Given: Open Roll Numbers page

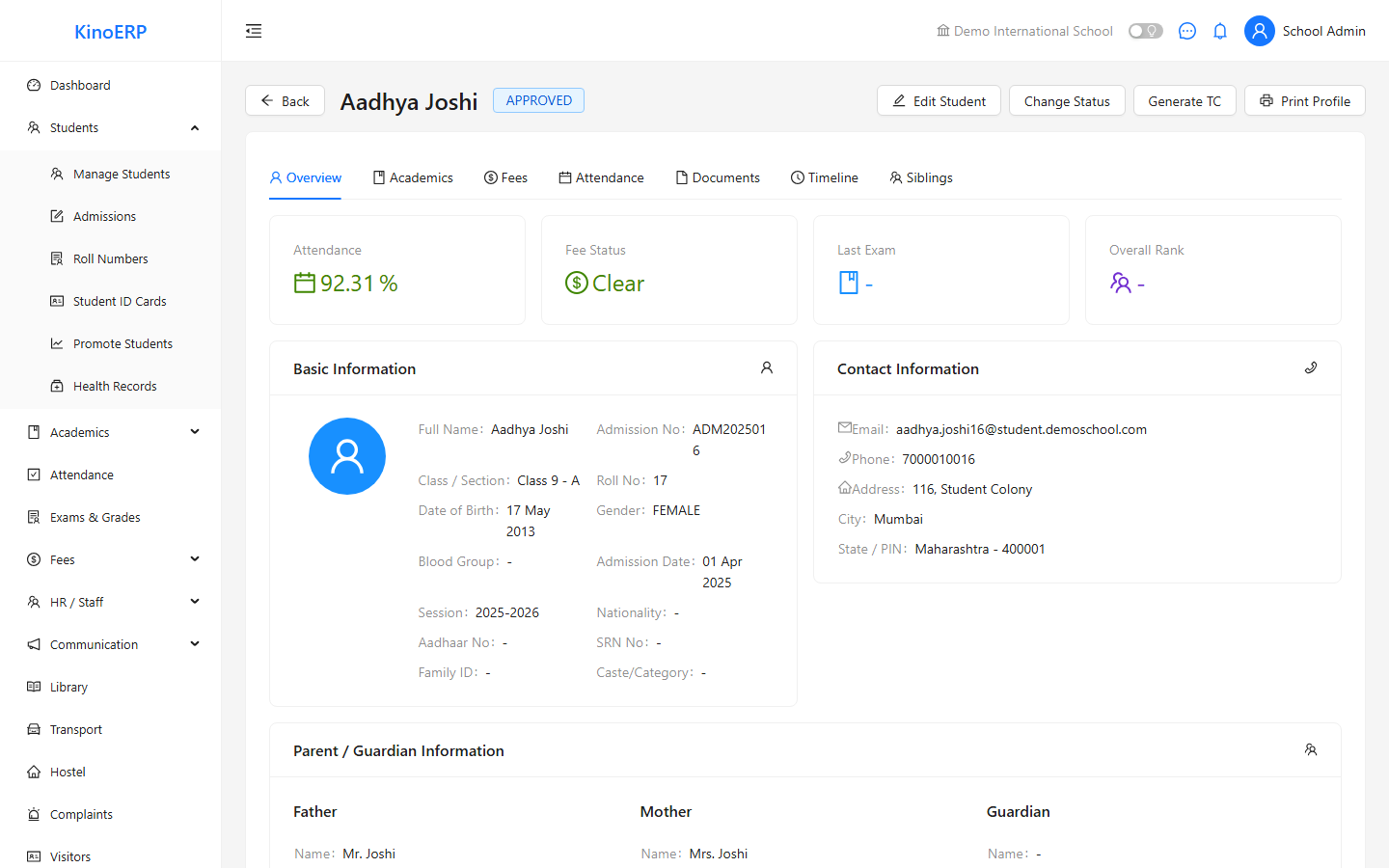Looking at the screenshot, I should pyautogui.click(x=110, y=258).
